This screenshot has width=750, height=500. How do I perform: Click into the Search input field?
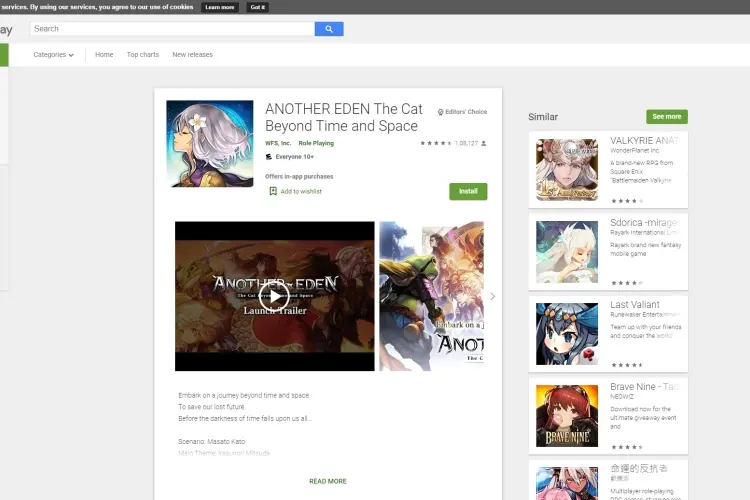click(x=172, y=29)
